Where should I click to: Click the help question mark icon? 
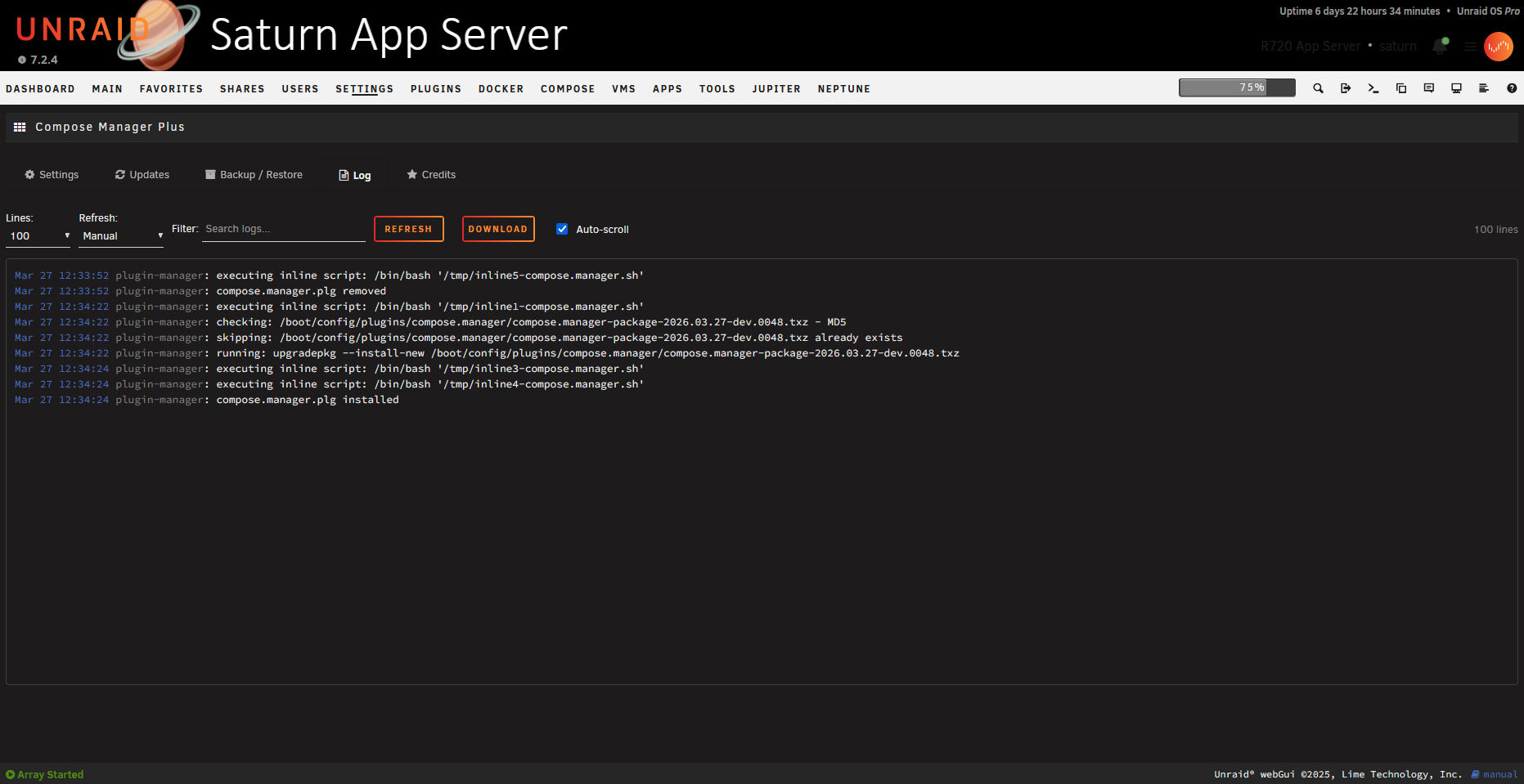coord(1512,88)
